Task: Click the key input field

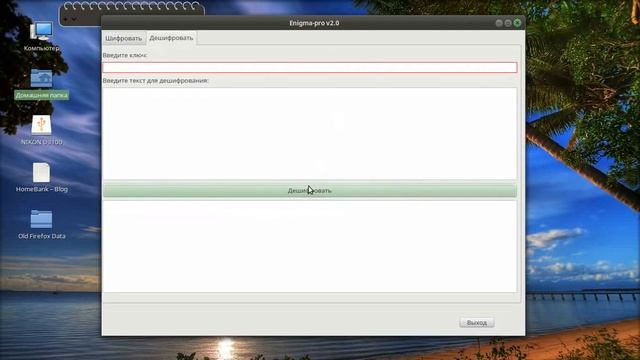Action: point(310,68)
